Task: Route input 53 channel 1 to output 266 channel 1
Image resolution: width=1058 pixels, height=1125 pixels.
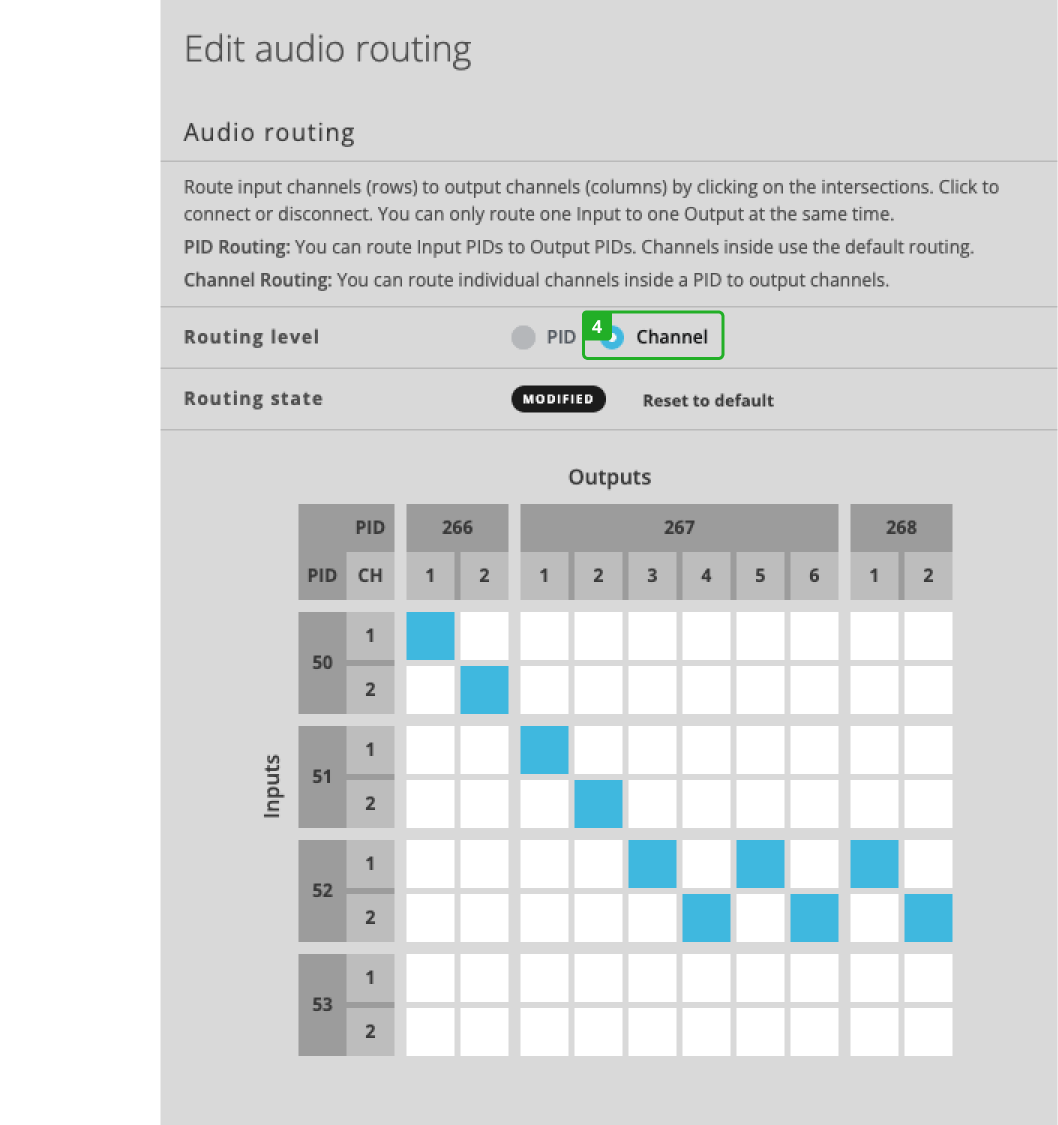Action: coord(430,978)
